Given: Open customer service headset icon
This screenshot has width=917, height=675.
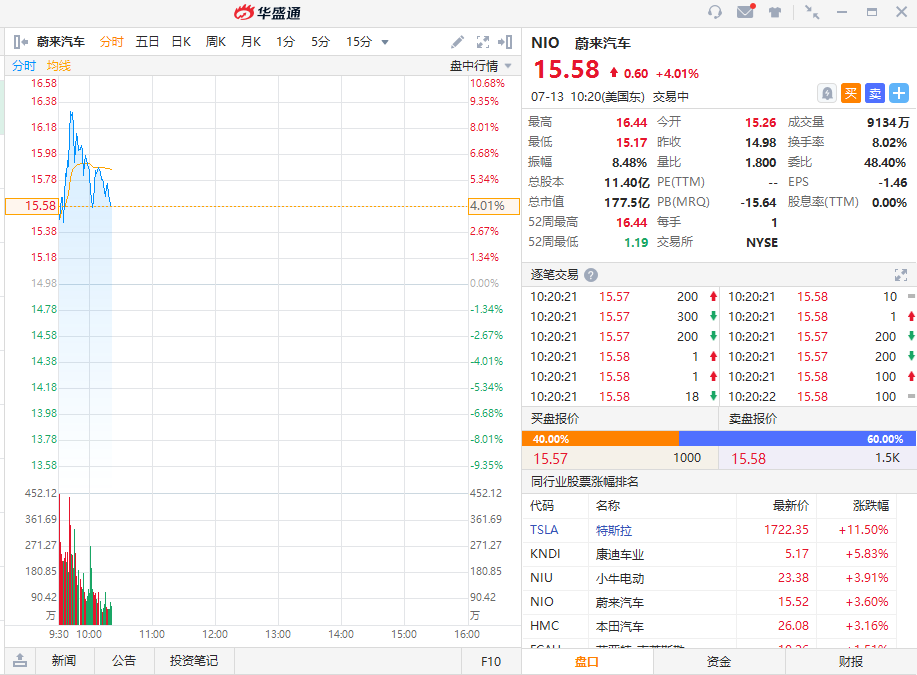Looking at the screenshot, I should tap(715, 12).
